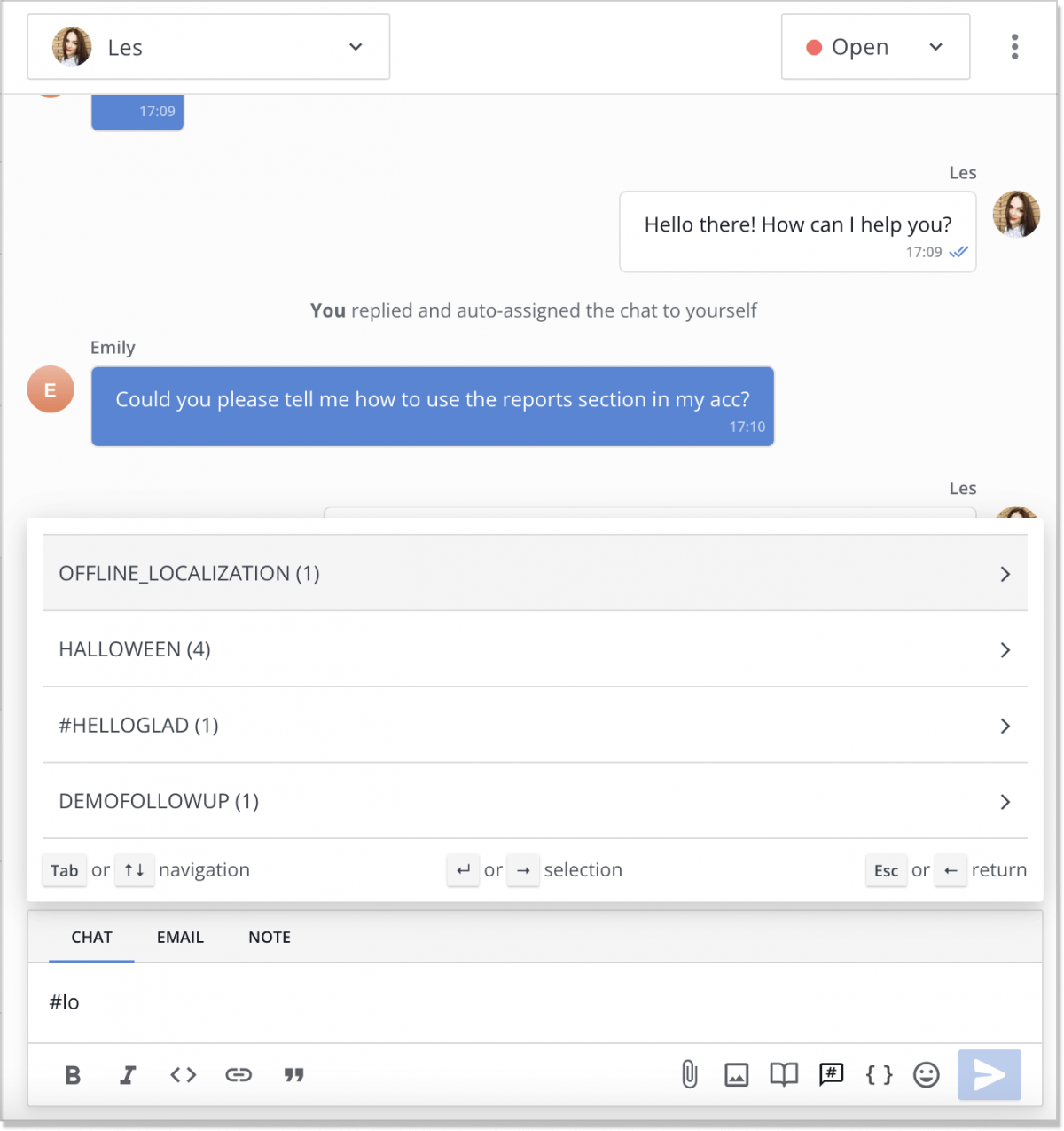Select the OFFLINE_LOCALIZATION response category
This screenshot has height=1131, width=1064.
[x=536, y=573]
